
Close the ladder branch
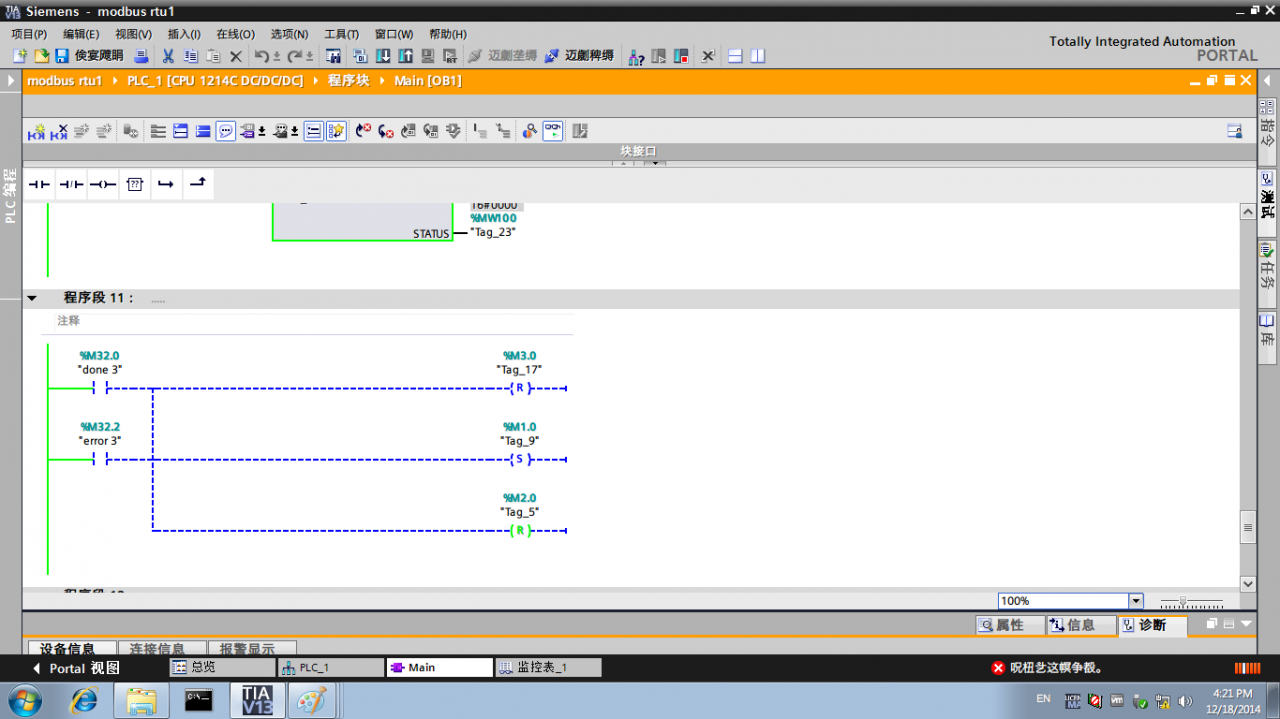[x=198, y=185]
